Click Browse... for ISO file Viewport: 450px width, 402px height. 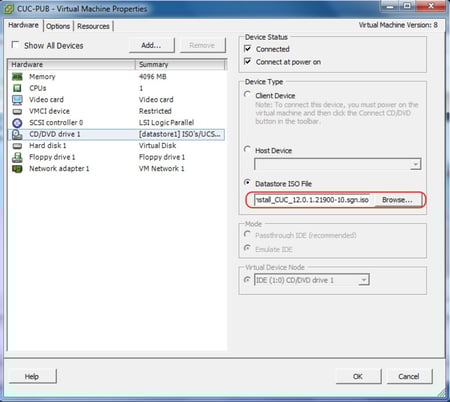[x=397, y=200]
